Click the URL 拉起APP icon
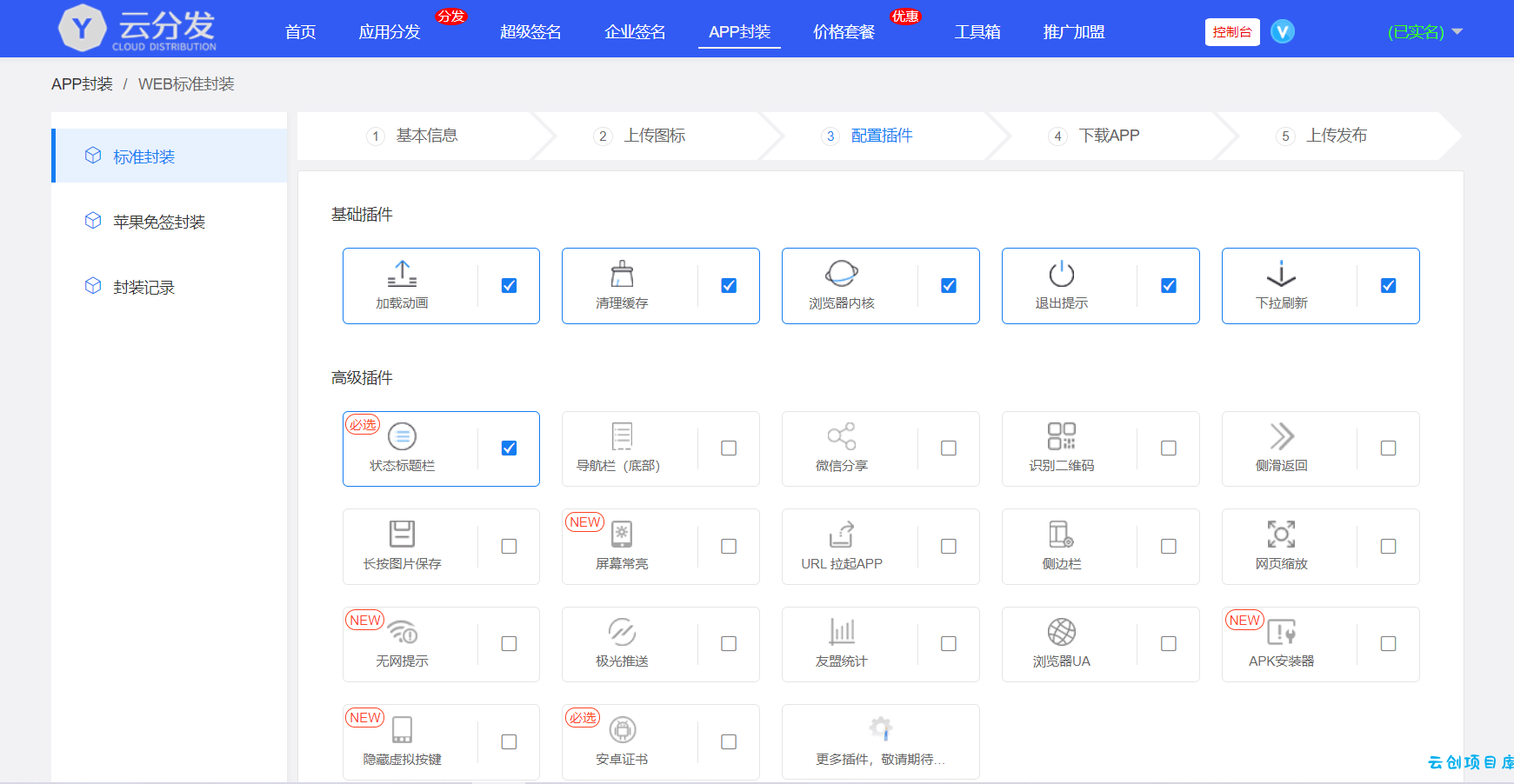The image size is (1514, 784). [842, 534]
